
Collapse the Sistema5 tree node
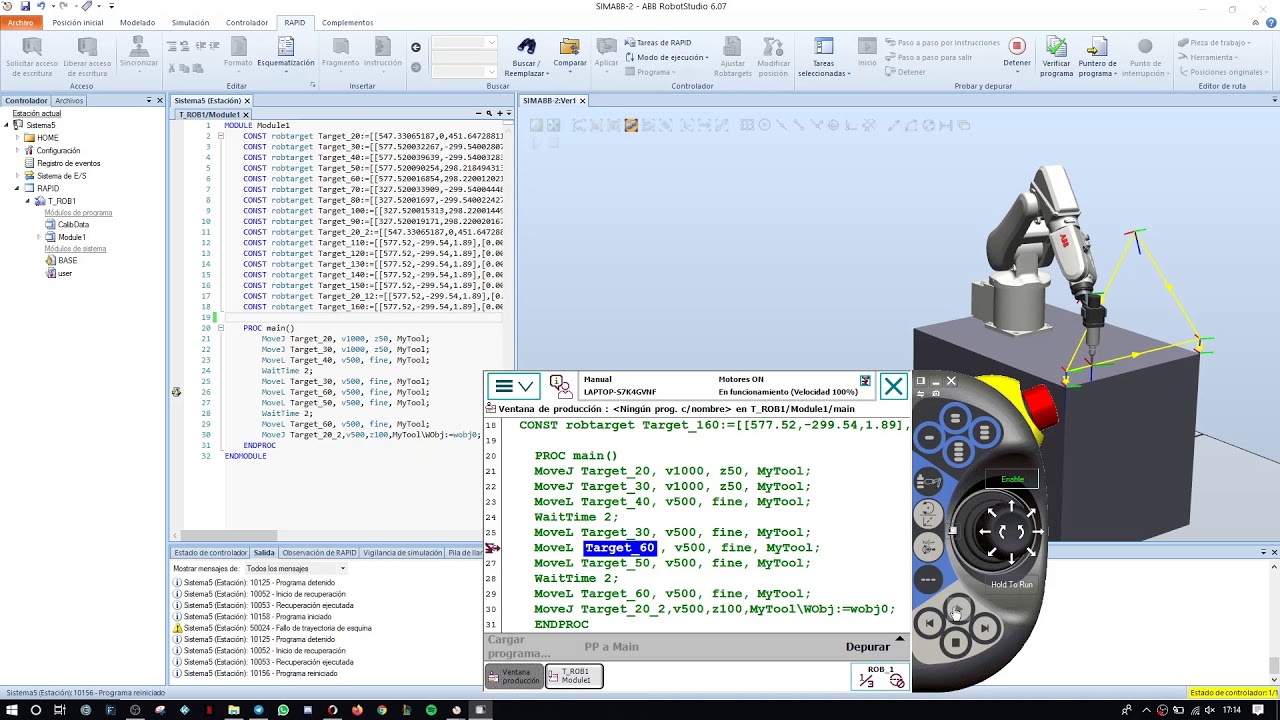click(x=7, y=125)
